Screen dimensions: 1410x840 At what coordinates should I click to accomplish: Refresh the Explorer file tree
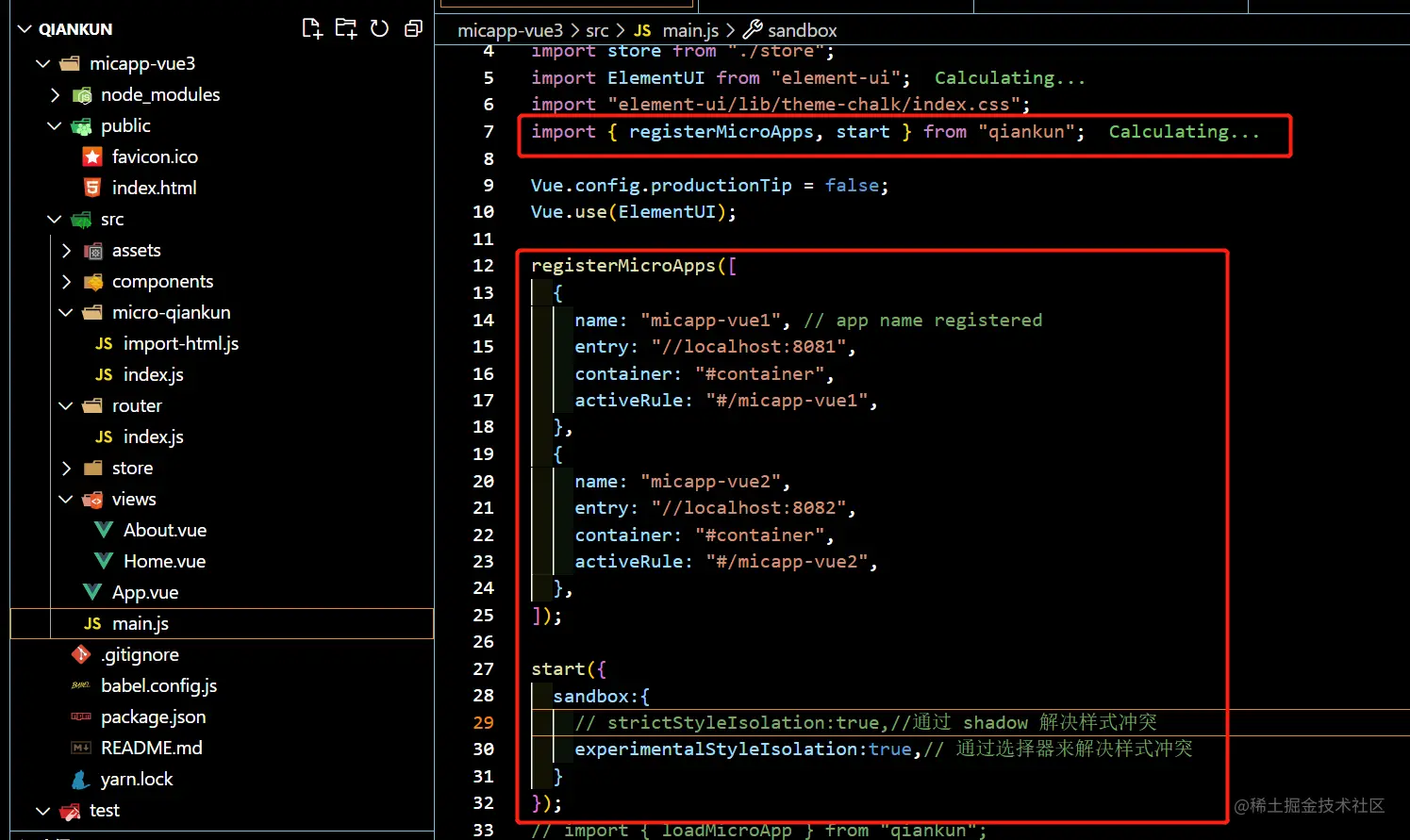pos(379,28)
